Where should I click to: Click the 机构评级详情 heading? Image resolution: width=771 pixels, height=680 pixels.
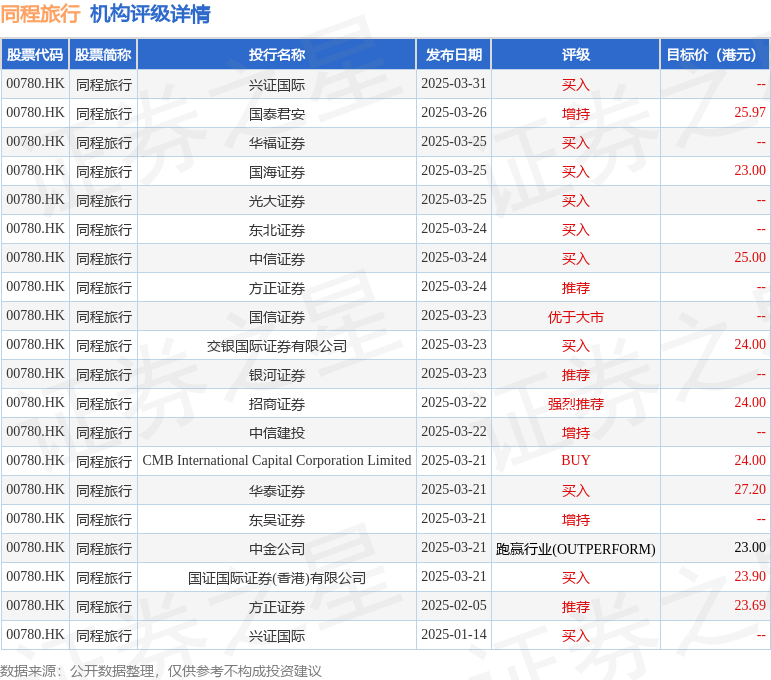point(150,14)
